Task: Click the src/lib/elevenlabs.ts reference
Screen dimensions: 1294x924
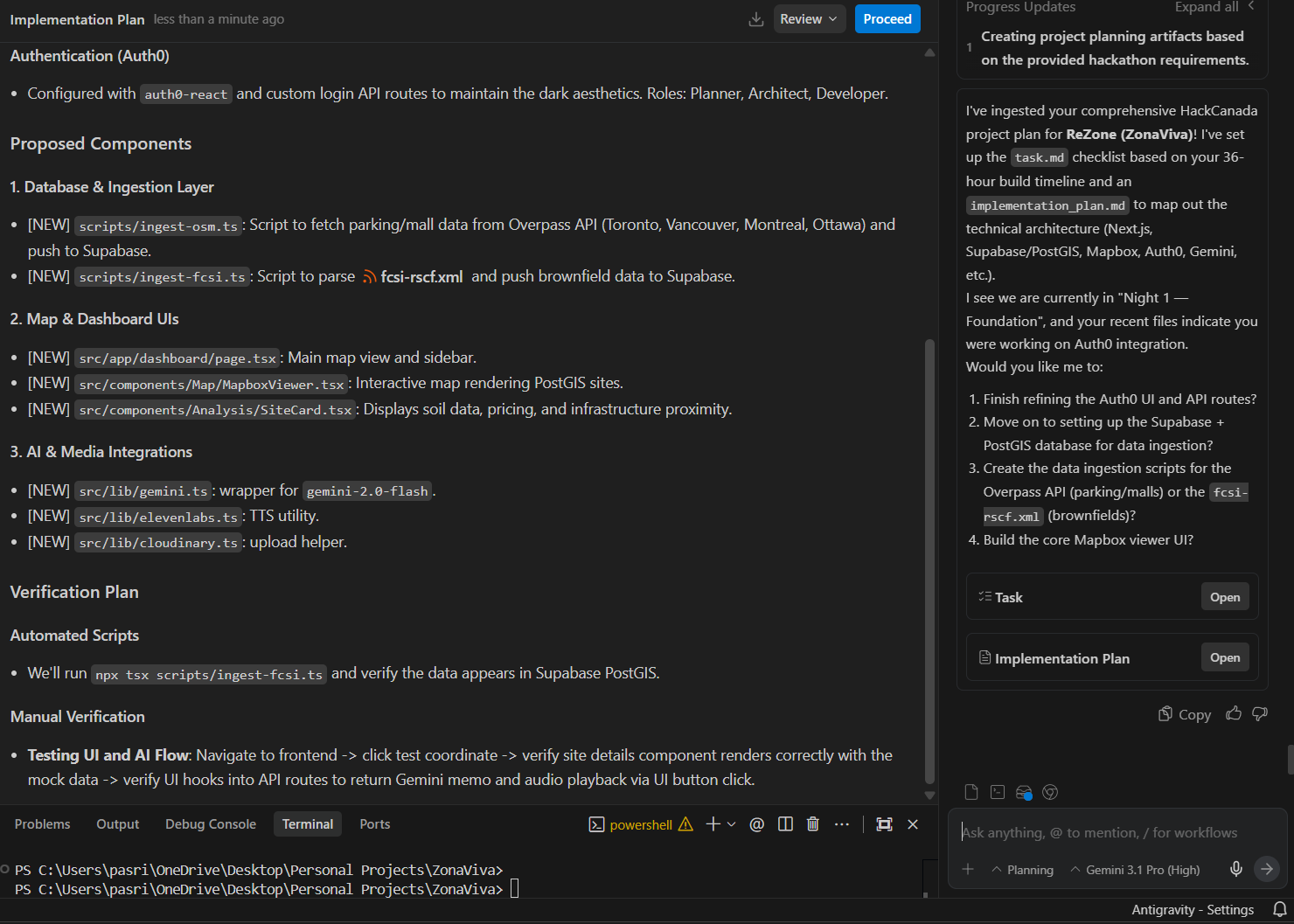Action: [x=158, y=517]
